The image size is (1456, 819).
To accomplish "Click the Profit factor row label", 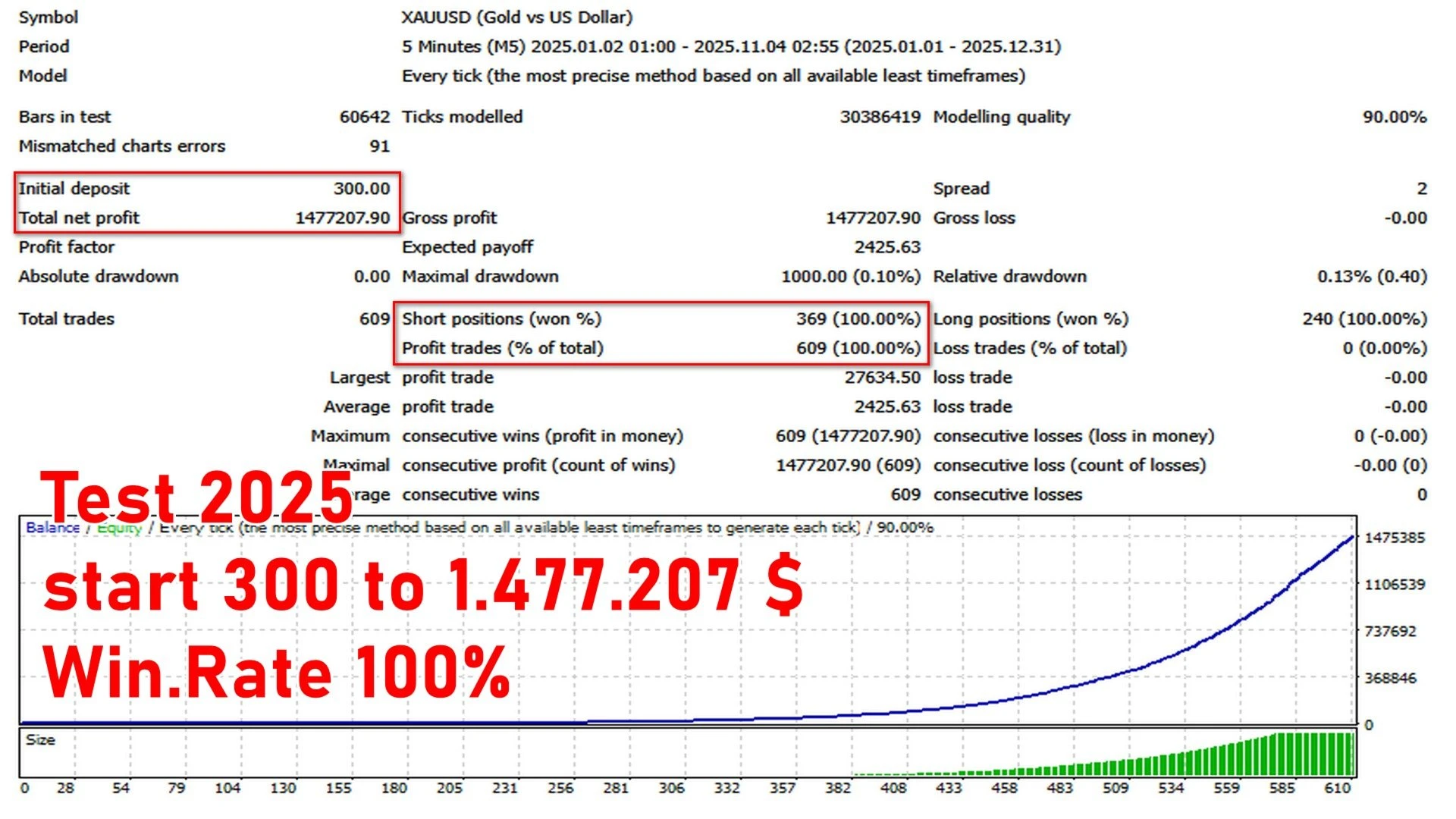I will click(65, 246).
